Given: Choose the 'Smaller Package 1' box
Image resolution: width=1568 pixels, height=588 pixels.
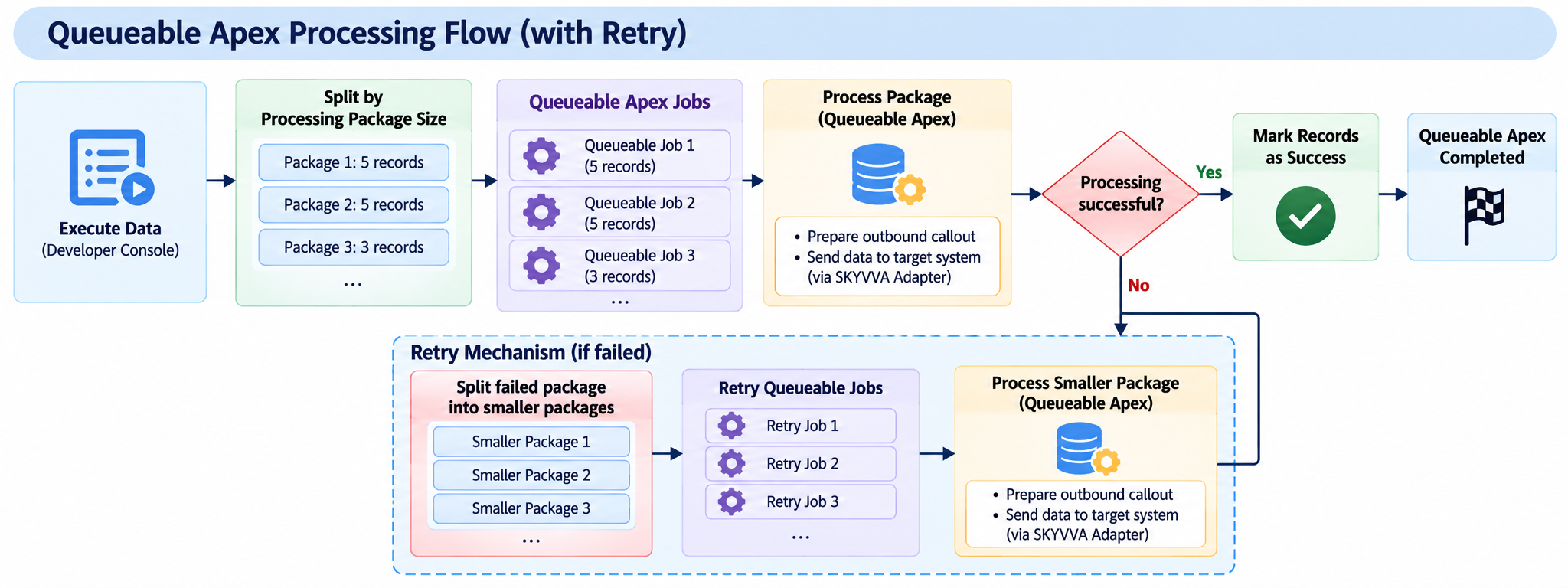Looking at the screenshot, I should click(531, 442).
